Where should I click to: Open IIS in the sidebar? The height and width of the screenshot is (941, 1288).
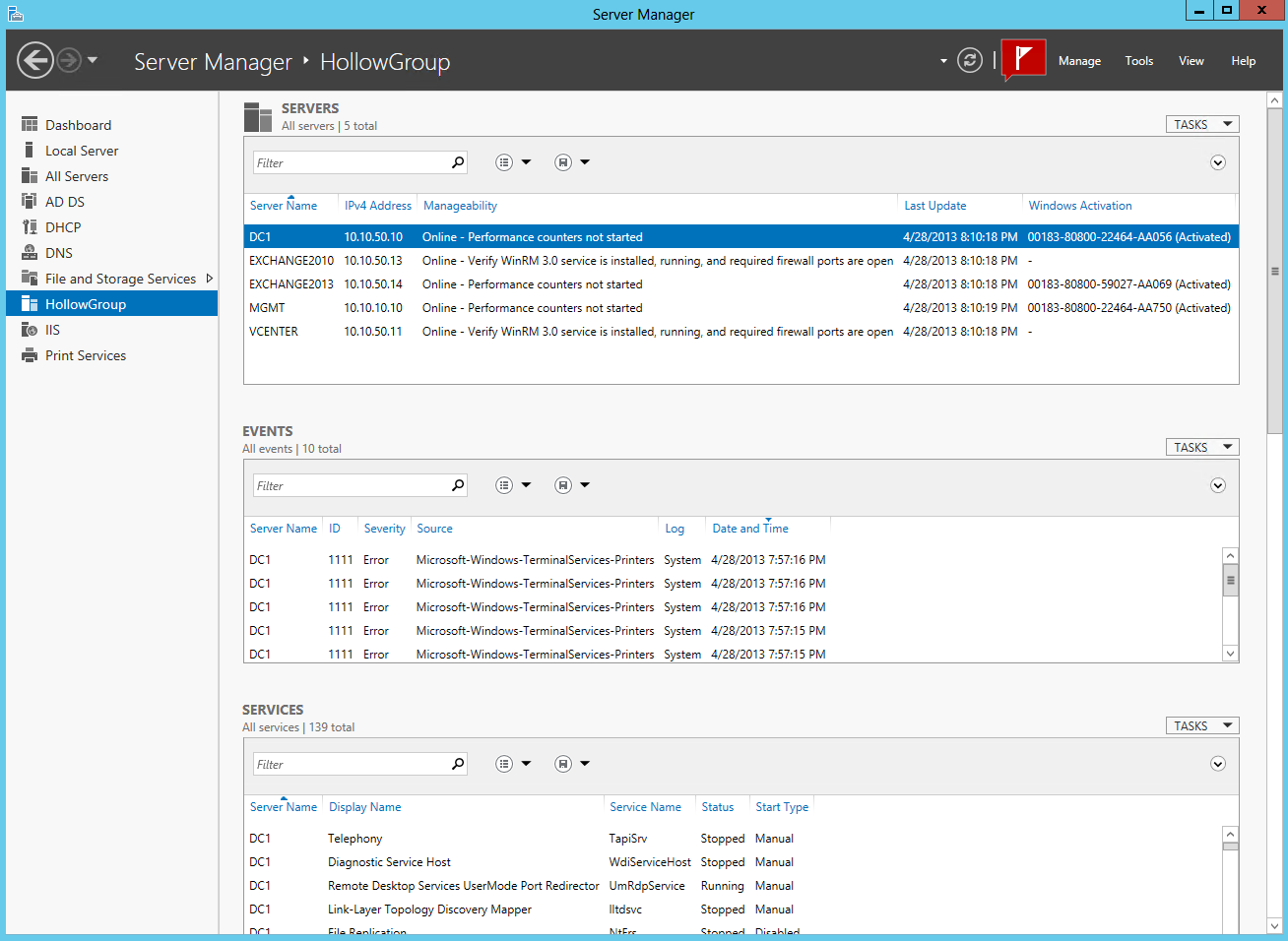[52, 330]
